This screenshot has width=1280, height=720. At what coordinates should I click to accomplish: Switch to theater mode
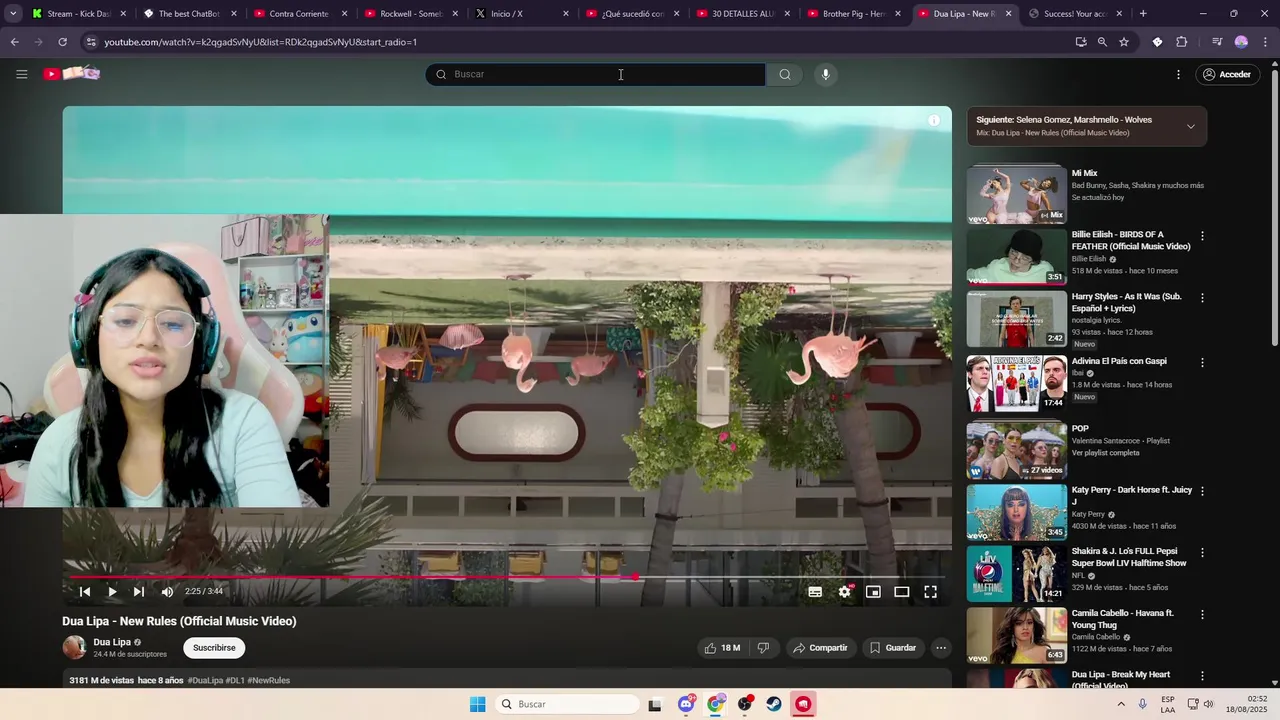point(901,592)
